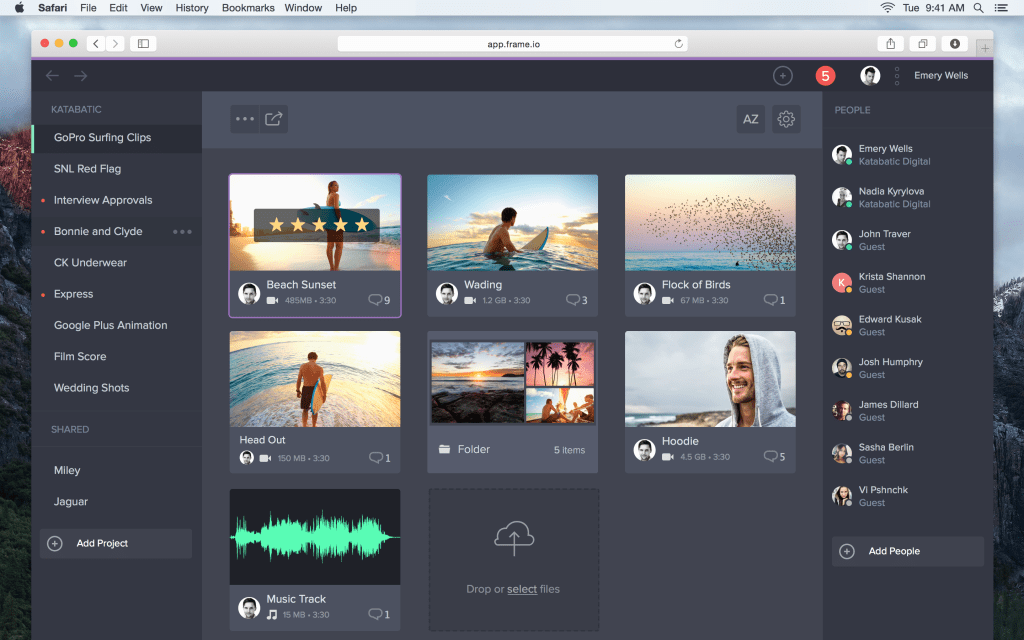Image resolution: width=1024 pixels, height=640 pixels.
Task: Click five-star rating on Beach Sunset
Action: [317, 225]
